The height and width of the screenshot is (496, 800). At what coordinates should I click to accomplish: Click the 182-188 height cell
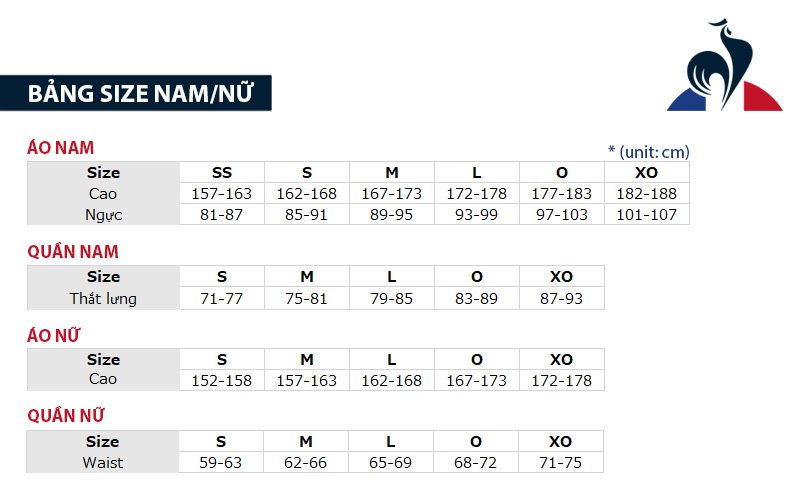click(646, 194)
